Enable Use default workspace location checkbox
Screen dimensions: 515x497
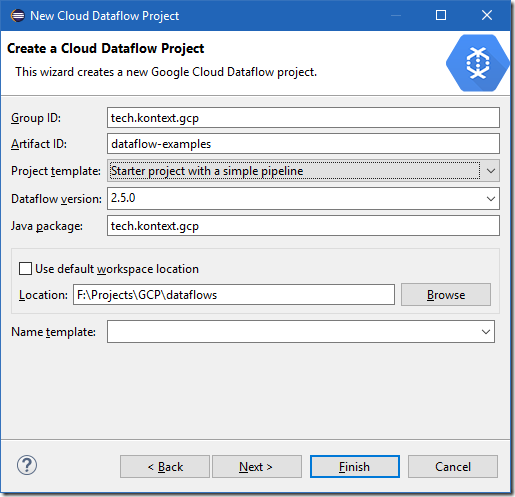[25, 269]
